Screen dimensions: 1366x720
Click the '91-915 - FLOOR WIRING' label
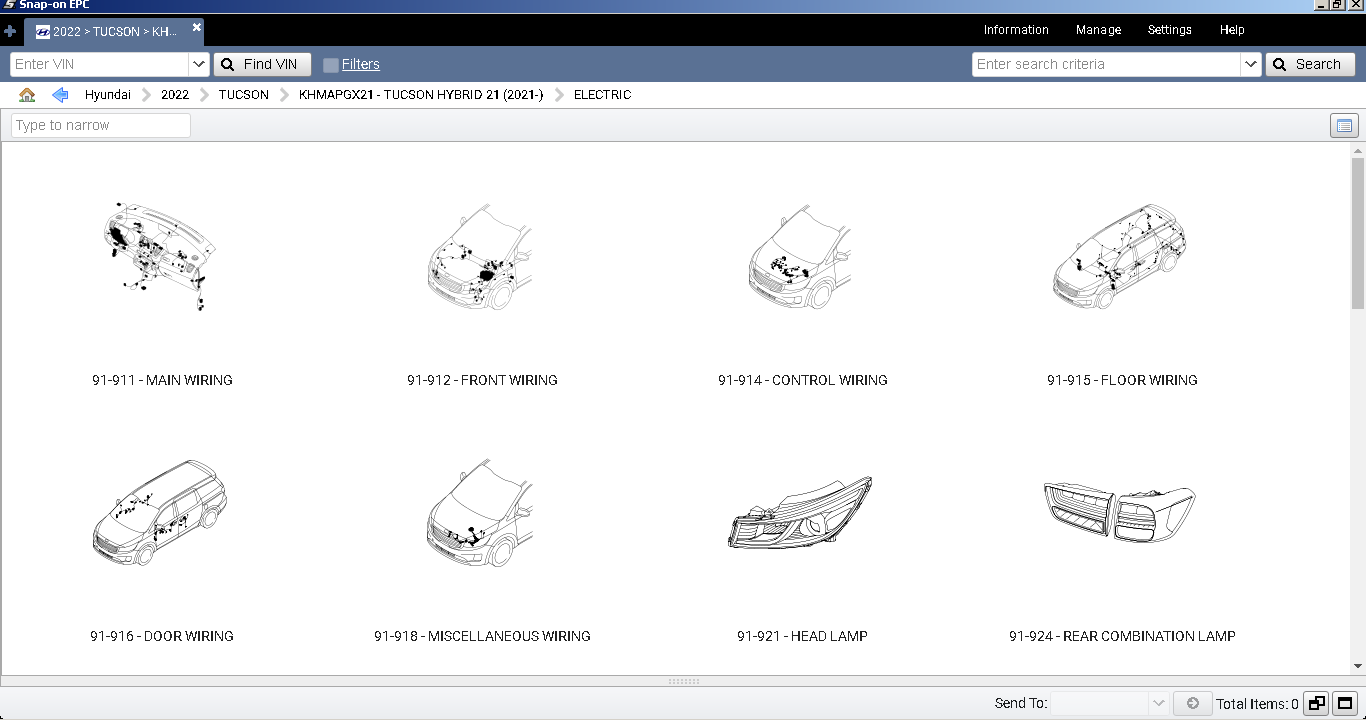tap(1122, 380)
